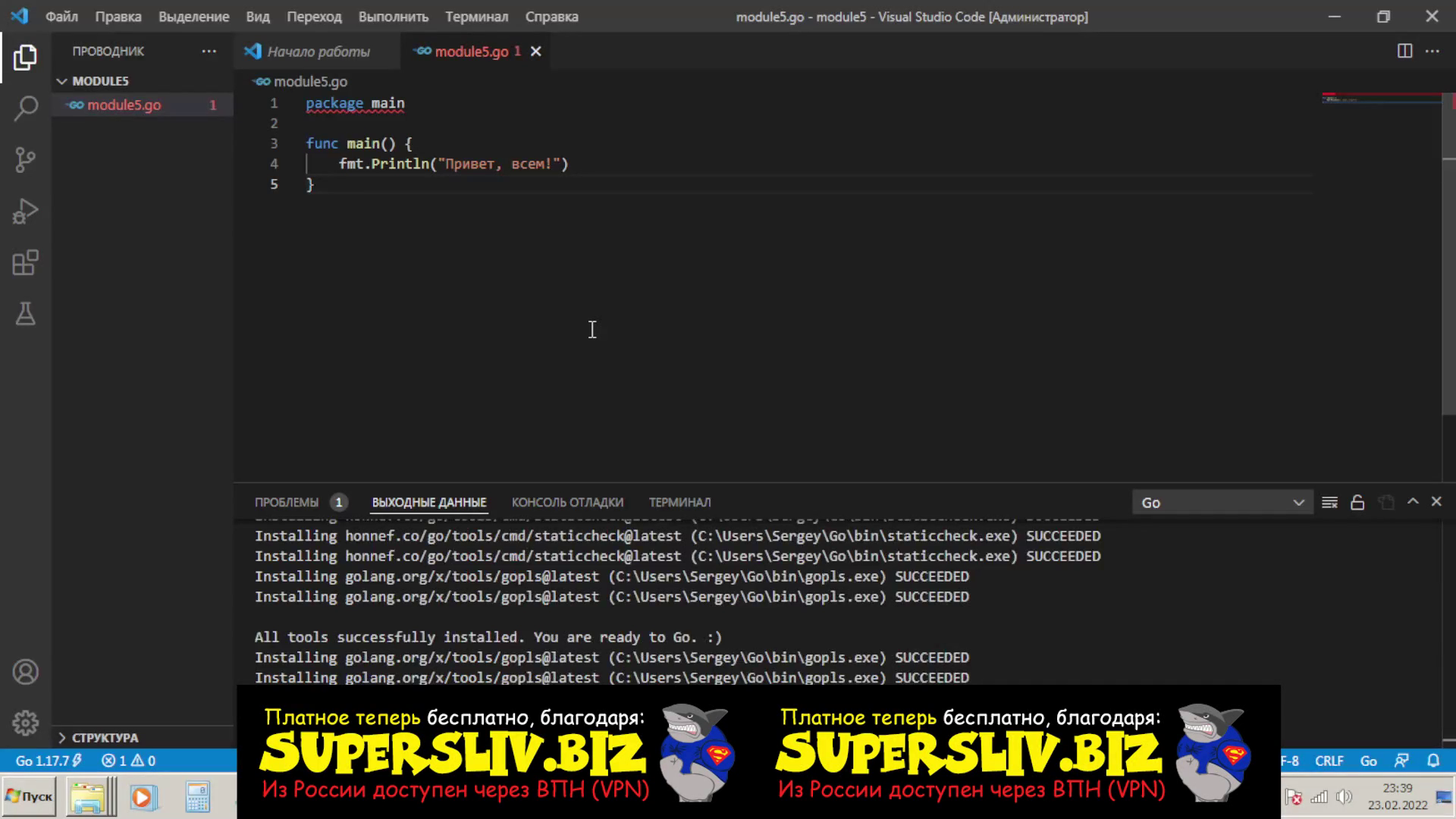1456x819 pixels.
Task: Click the 'package main' code line
Action: pos(355,103)
